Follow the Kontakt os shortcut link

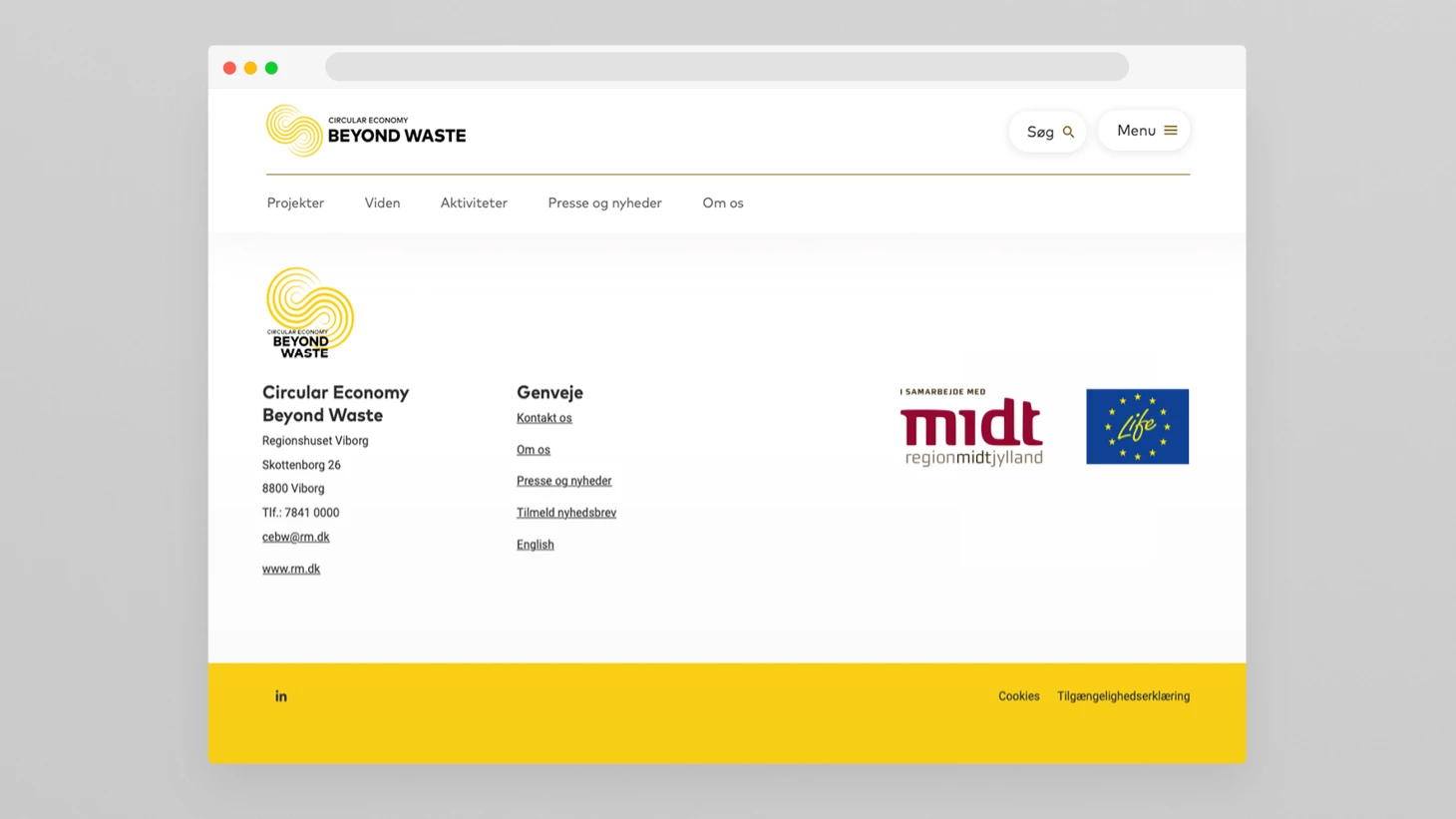[545, 418]
